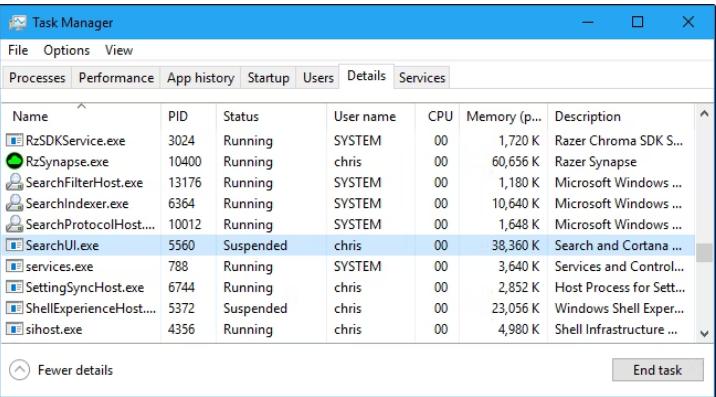The height and width of the screenshot is (397, 716).
Task: Click Search and Cortana description
Action: [x=618, y=246]
